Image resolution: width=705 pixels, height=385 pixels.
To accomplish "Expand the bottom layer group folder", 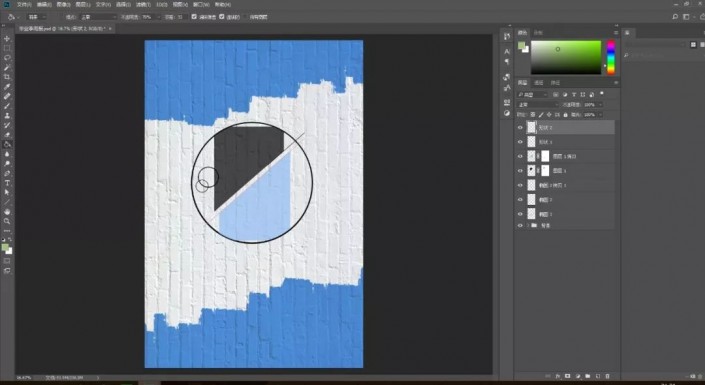I will coord(527,225).
